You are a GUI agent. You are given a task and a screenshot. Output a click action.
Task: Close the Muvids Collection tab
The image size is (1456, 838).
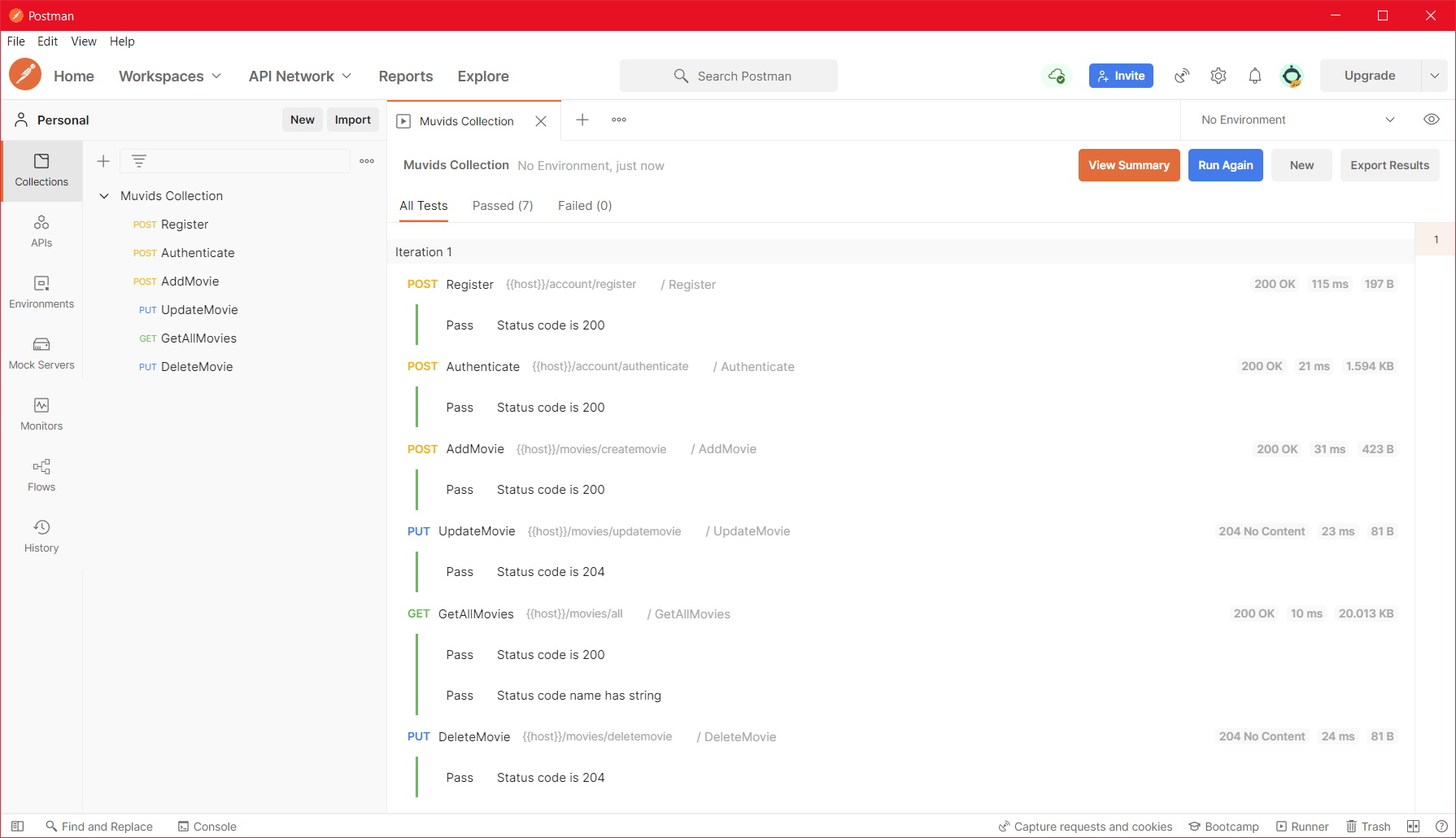click(541, 121)
